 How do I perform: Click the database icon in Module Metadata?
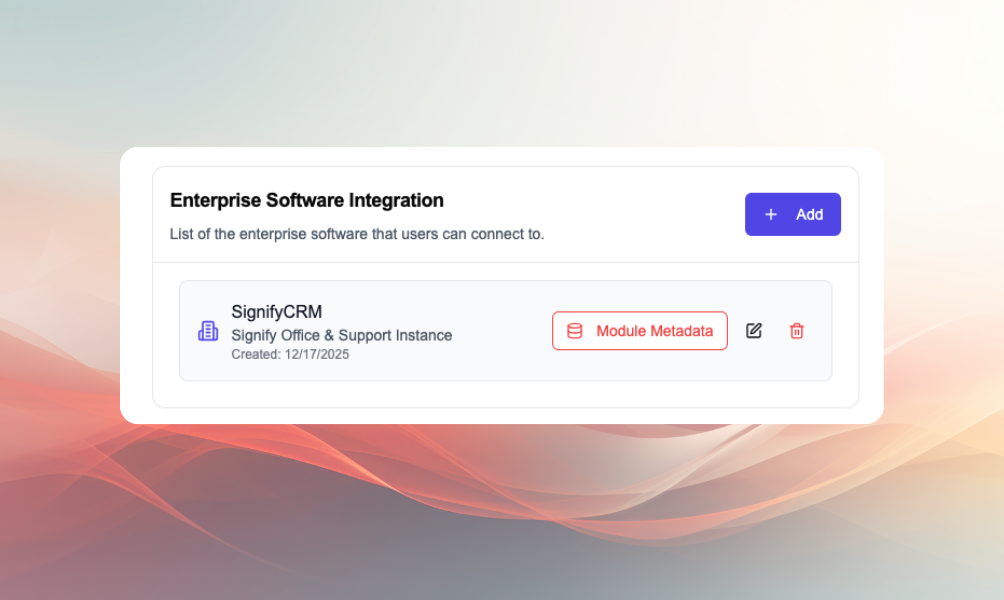(575, 331)
